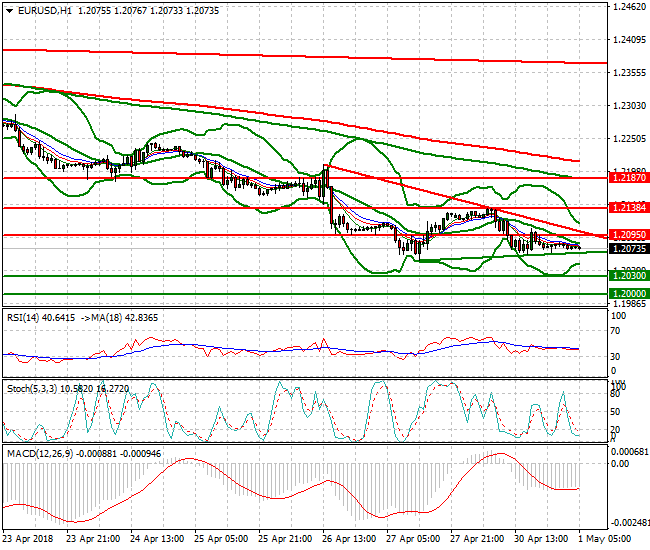The image size is (650, 550).
Task: Select the current price label 1.20735
Action: pyautogui.click(x=629, y=249)
